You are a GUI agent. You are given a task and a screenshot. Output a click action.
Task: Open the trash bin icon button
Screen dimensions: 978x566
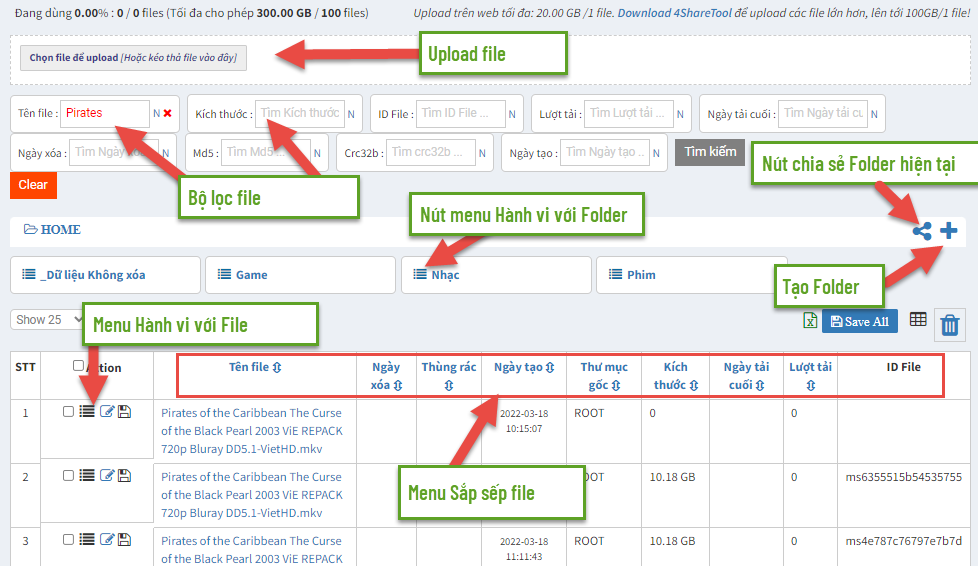[949, 325]
